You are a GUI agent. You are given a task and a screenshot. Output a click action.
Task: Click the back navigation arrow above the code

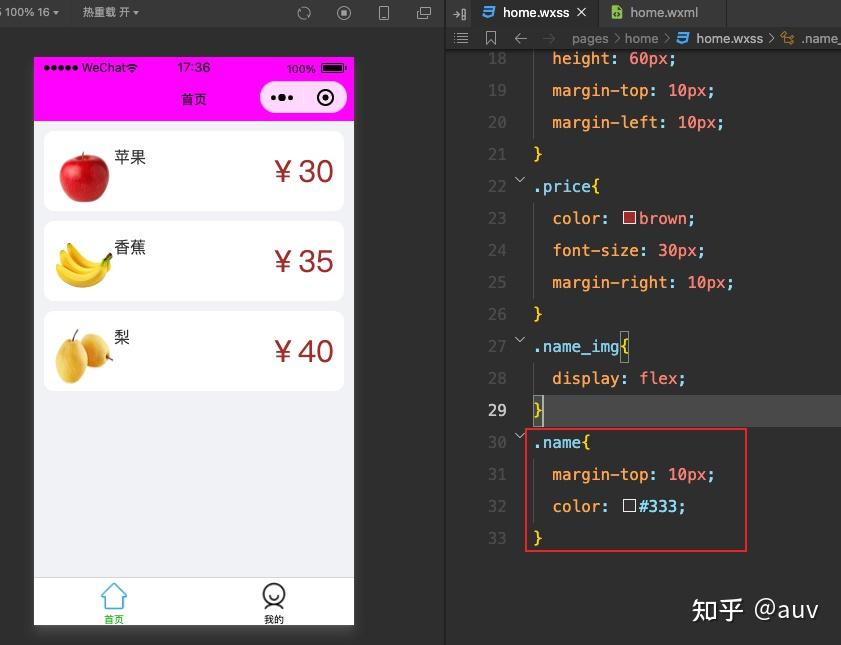(519, 38)
